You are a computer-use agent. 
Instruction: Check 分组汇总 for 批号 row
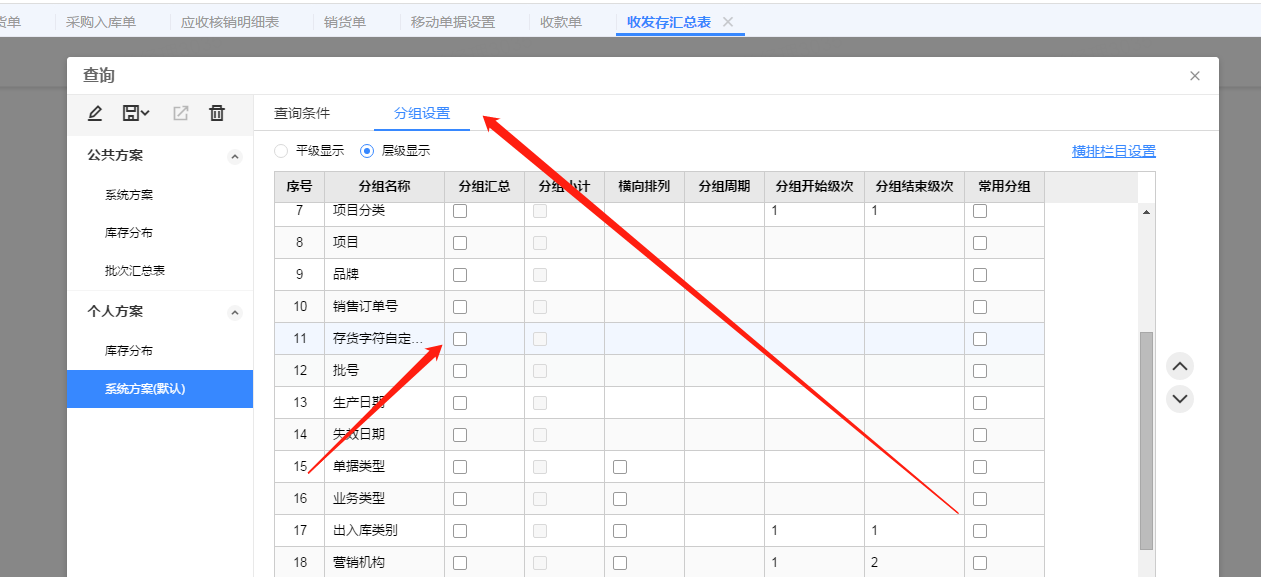[460, 371]
